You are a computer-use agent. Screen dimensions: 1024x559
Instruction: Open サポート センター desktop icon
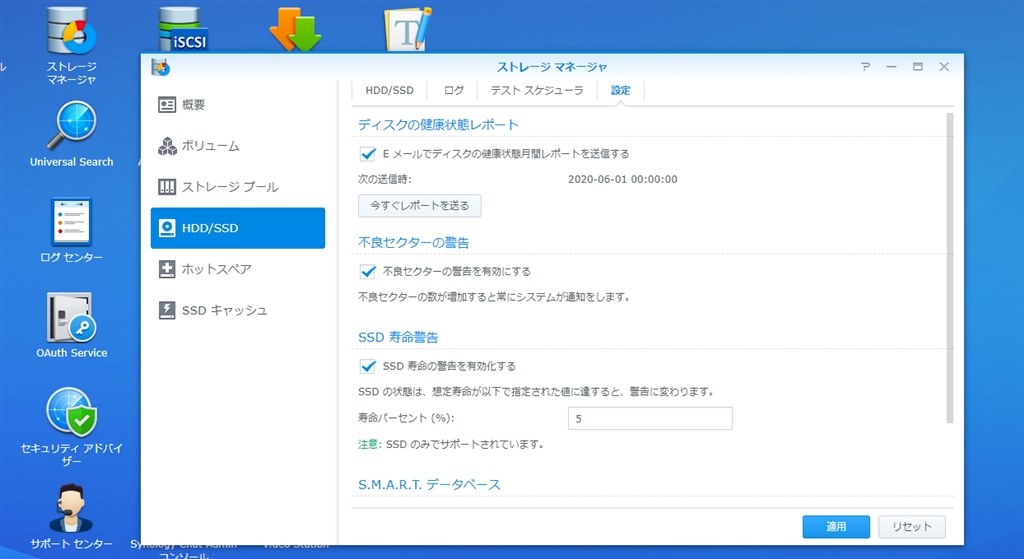pos(72,517)
